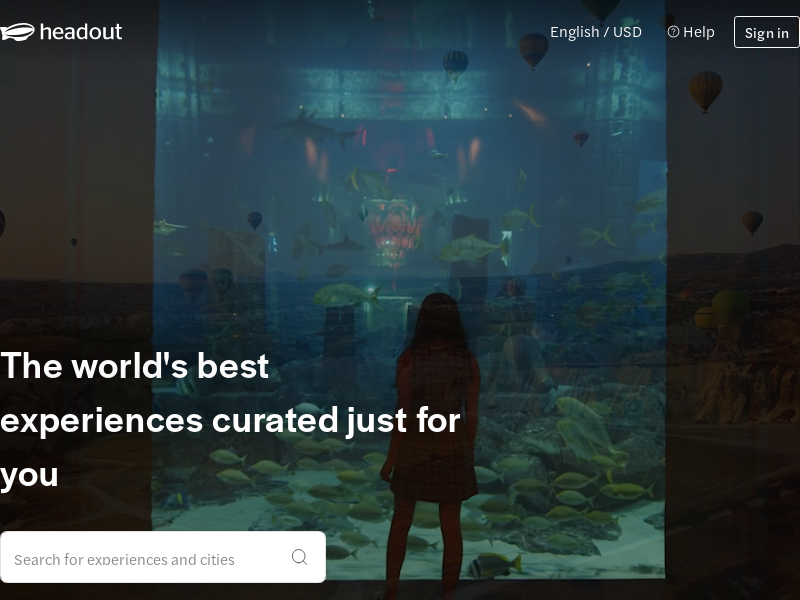Click the magnifying glass search icon

(299, 557)
